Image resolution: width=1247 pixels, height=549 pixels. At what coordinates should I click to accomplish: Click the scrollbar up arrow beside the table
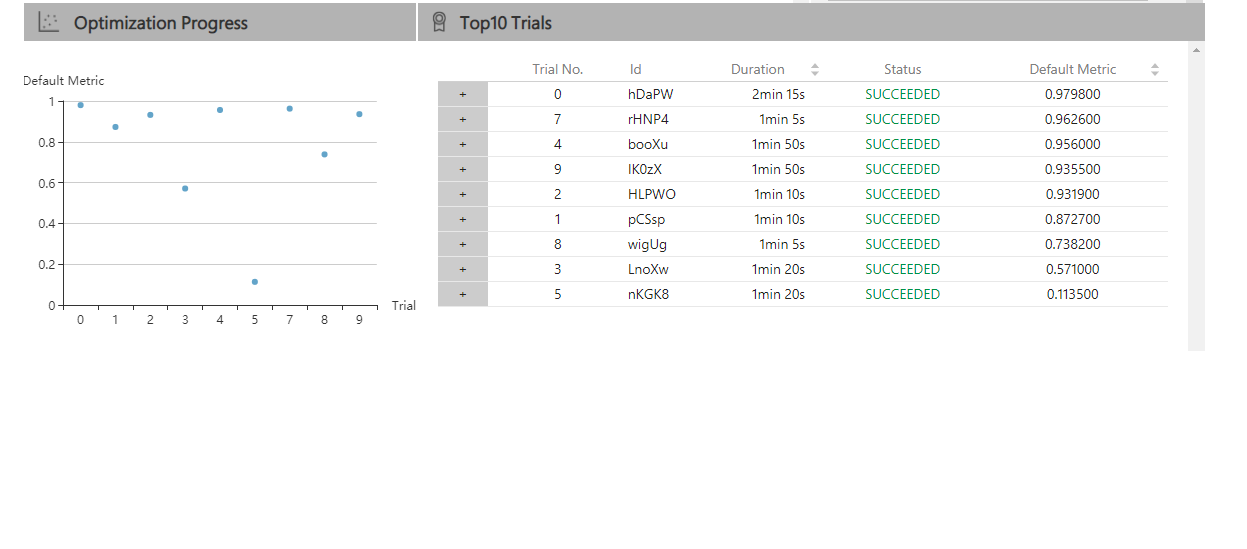pyautogui.click(x=1196, y=49)
